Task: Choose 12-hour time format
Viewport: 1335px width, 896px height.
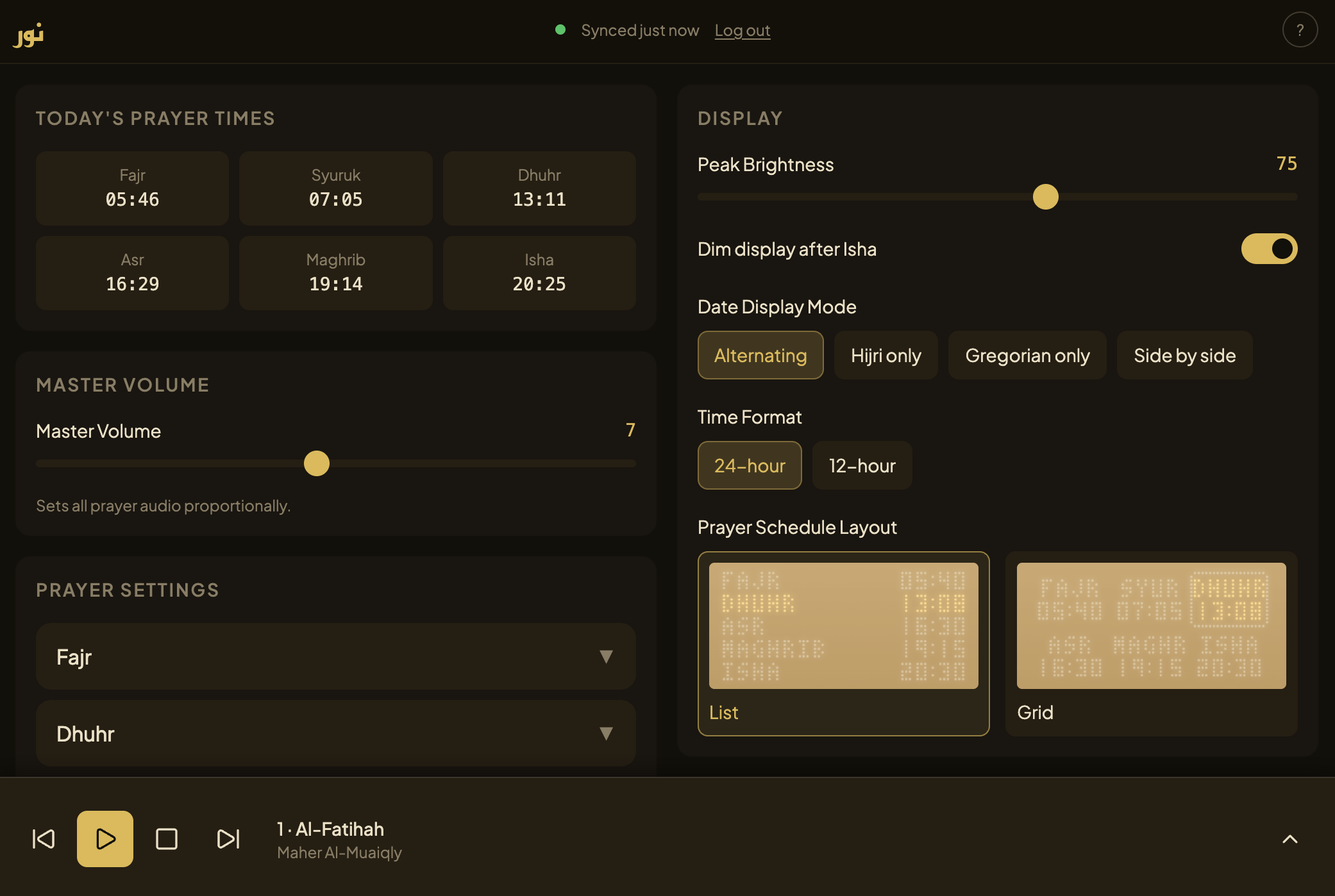Action: click(862, 465)
